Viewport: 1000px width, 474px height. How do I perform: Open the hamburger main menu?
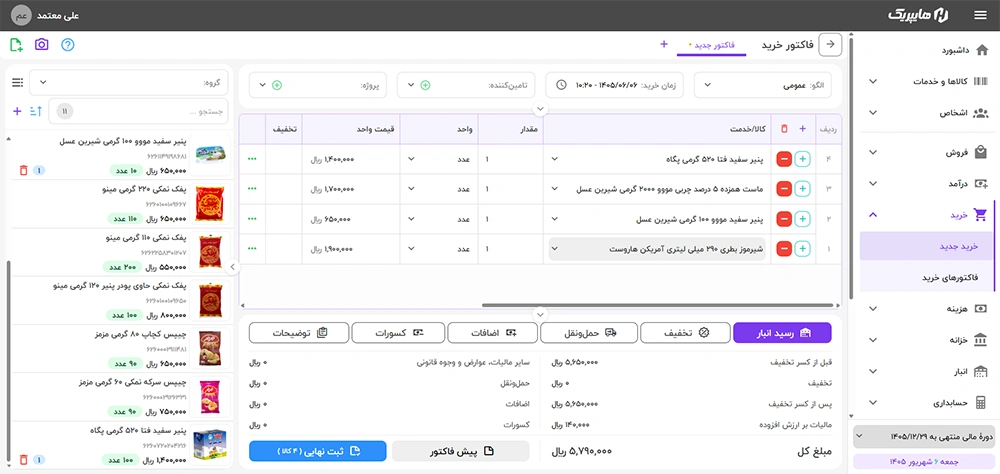click(980, 15)
